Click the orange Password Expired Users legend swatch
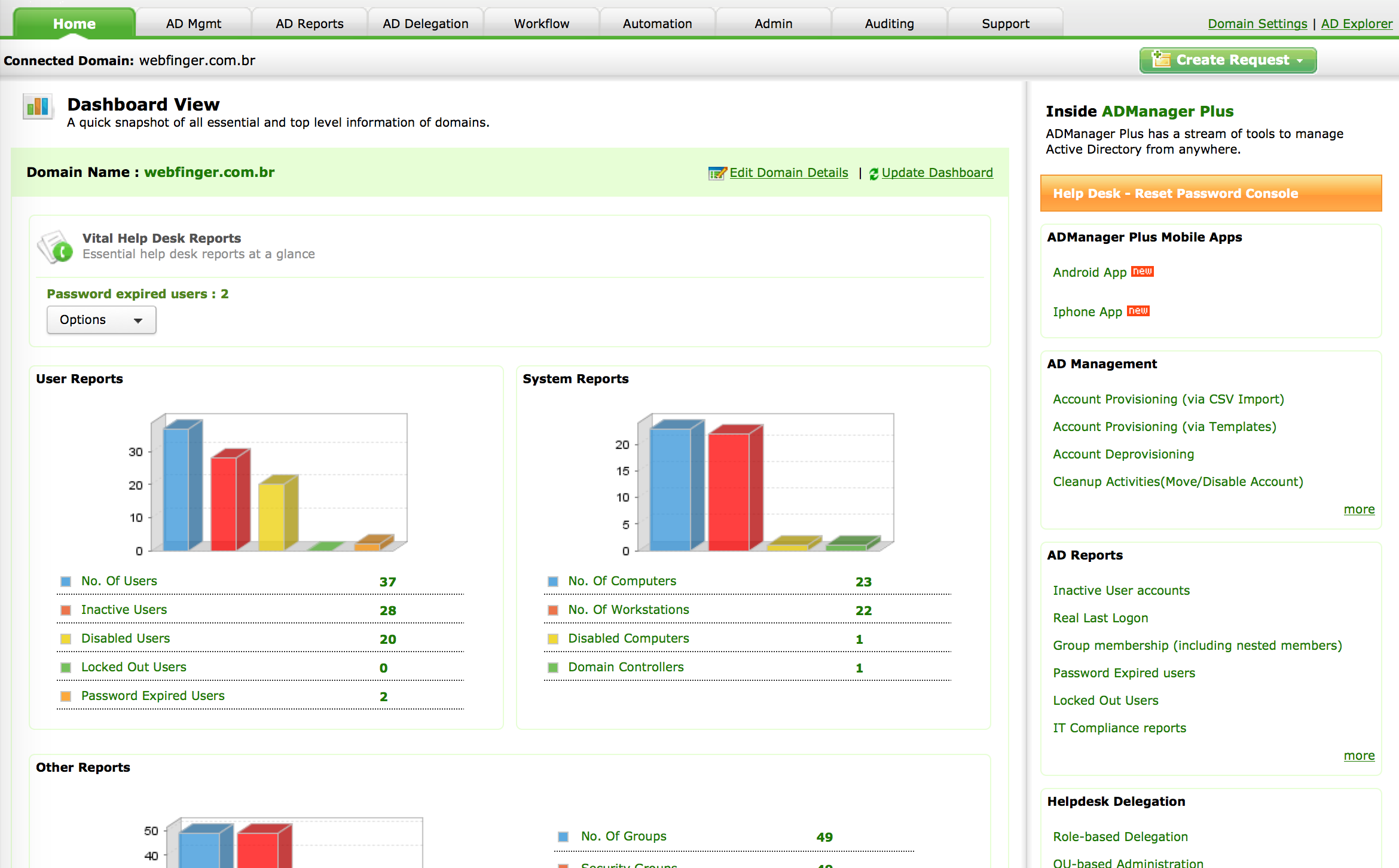This screenshot has width=1399, height=868. (66, 696)
